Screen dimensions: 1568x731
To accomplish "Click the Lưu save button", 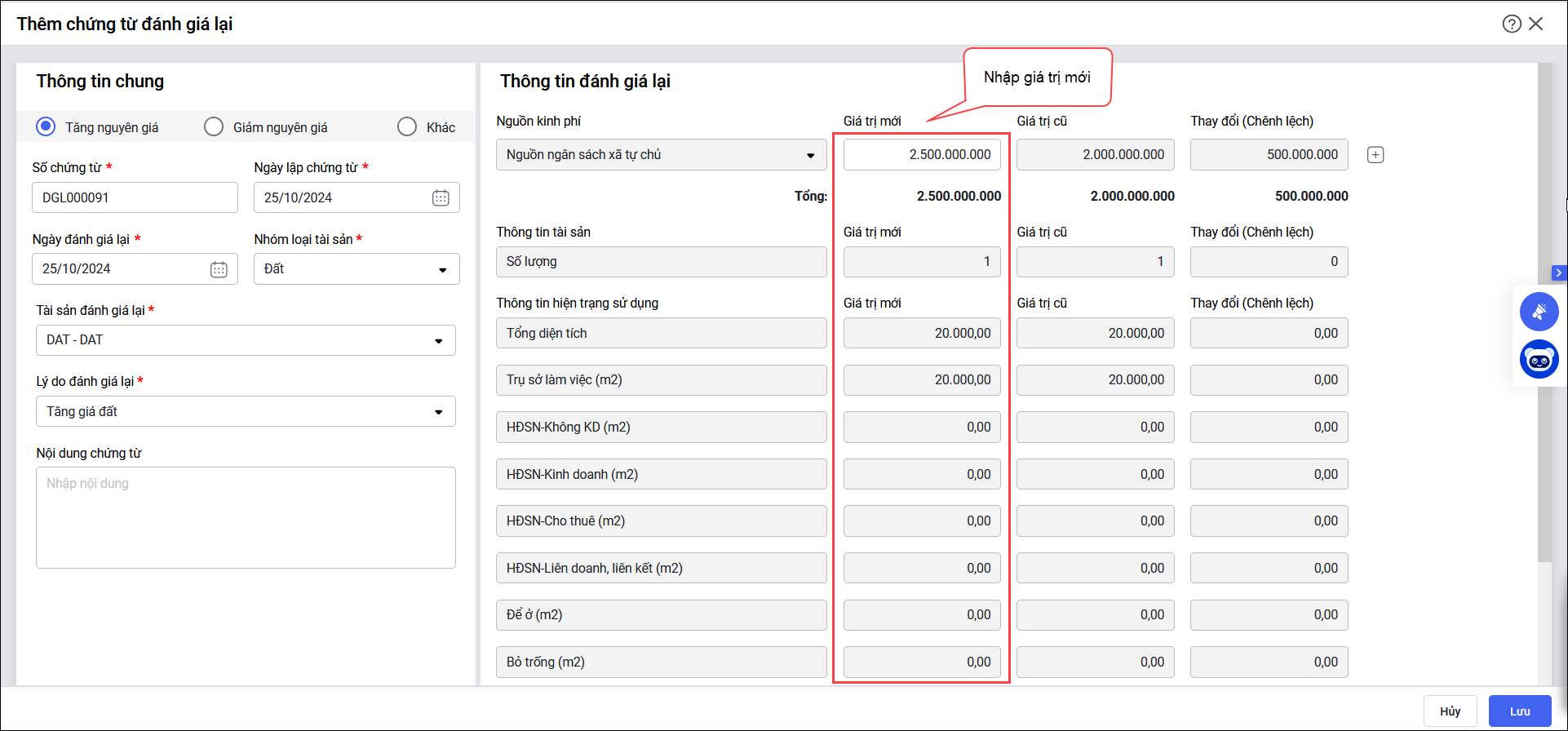I will (x=1519, y=711).
